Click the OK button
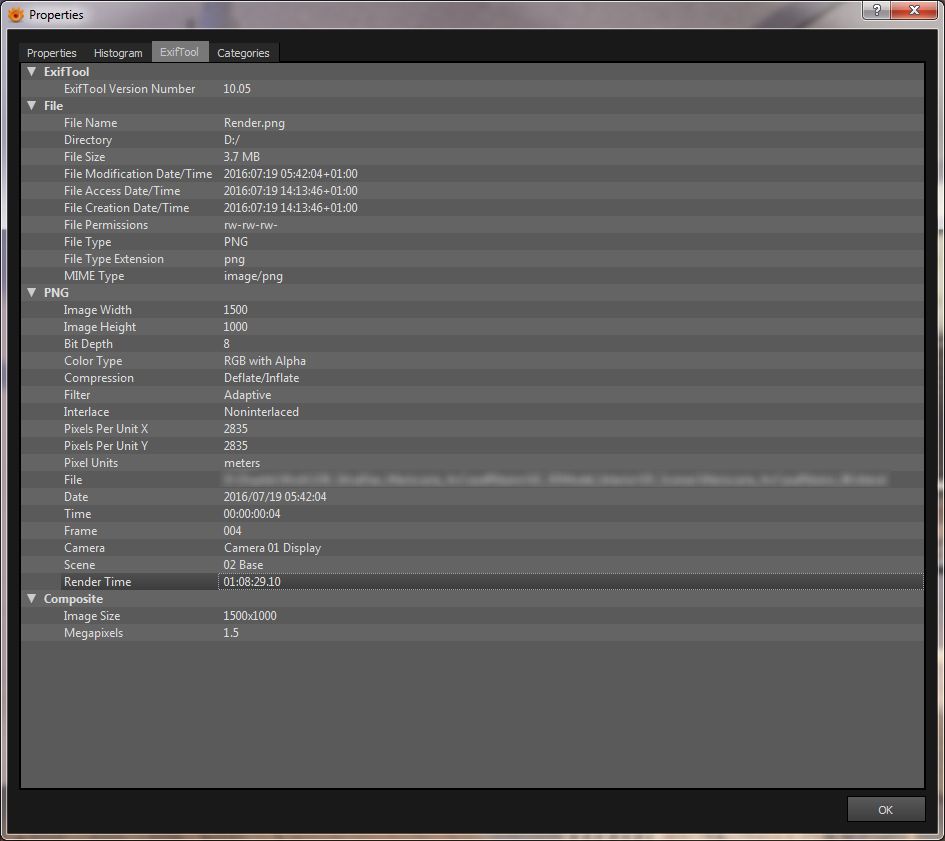 tap(885, 810)
